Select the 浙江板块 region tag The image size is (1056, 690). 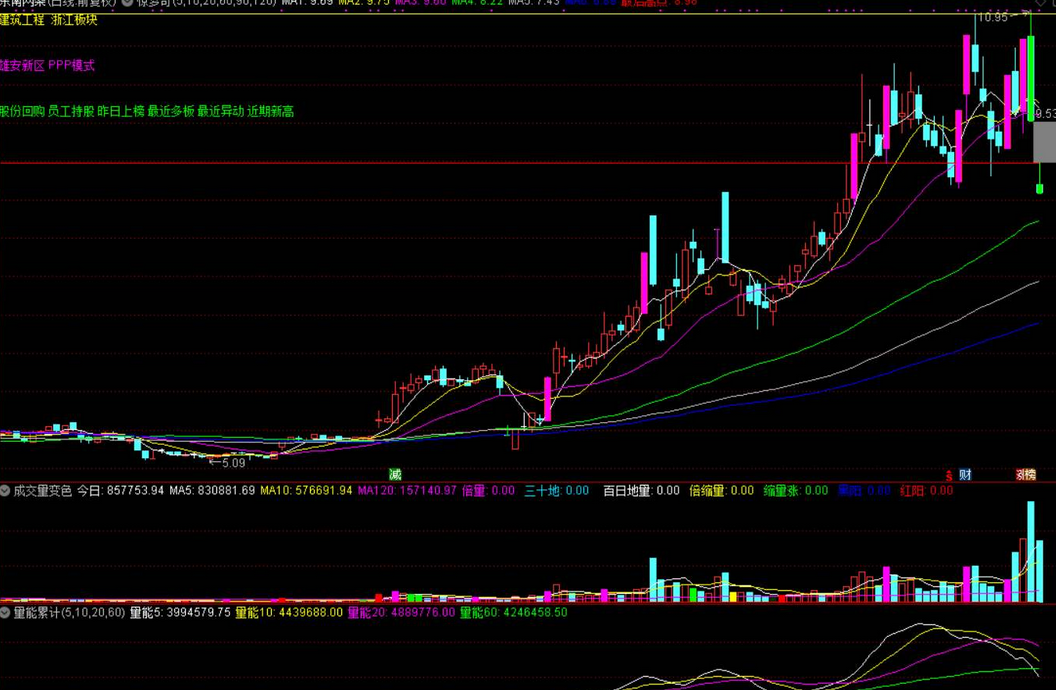(74, 20)
